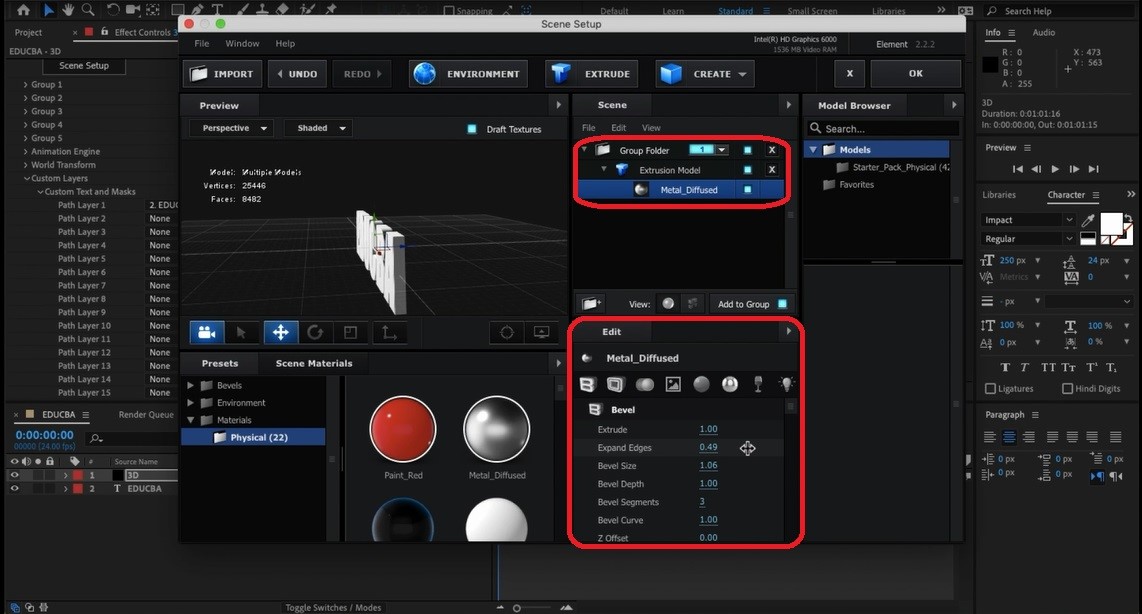Toggle Extrusion Model visibility checkbox
This screenshot has height=614, width=1142.
pyautogui.click(x=747, y=170)
